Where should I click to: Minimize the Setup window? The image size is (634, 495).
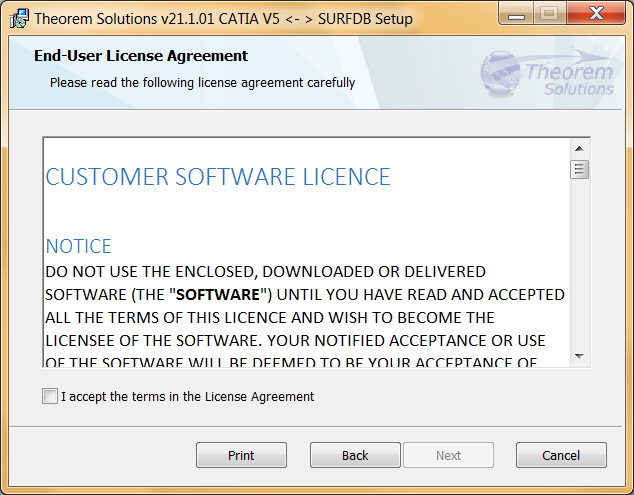(x=516, y=14)
